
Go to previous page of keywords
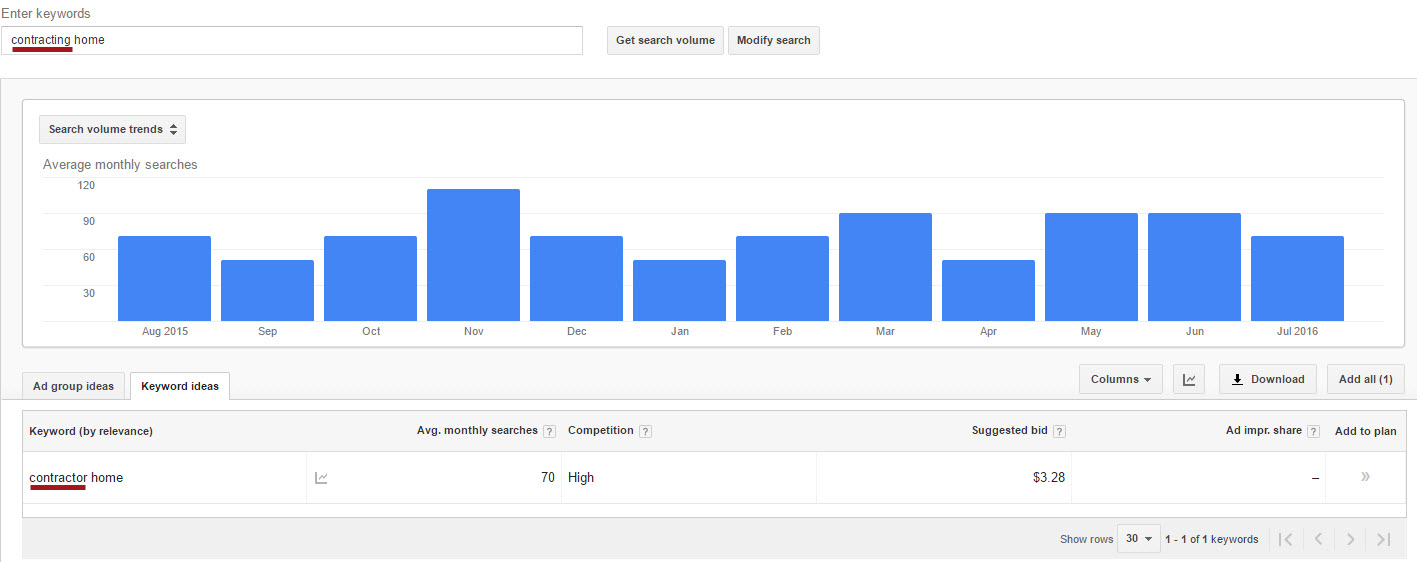(1318, 539)
